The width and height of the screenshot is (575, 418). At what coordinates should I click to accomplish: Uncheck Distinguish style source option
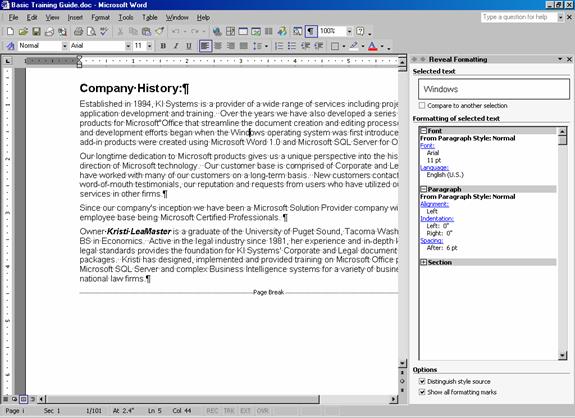(422, 381)
